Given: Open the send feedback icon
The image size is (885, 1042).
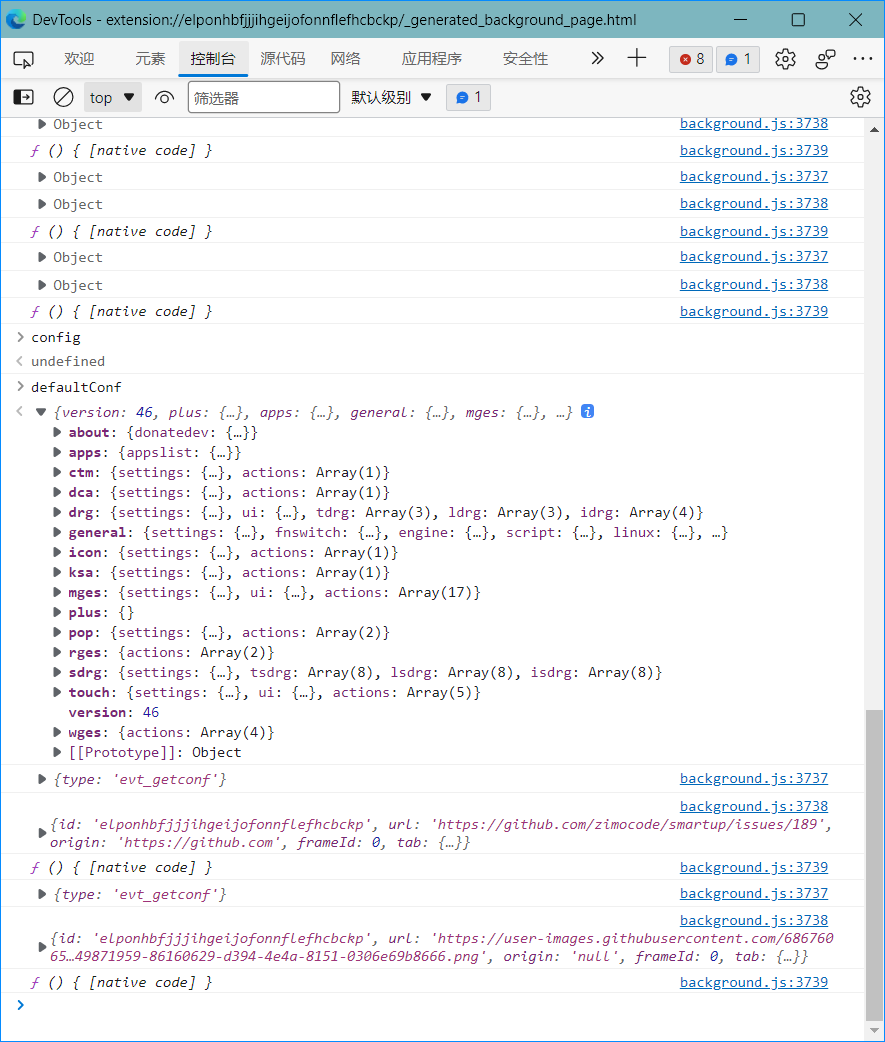Looking at the screenshot, I should 824,60.
